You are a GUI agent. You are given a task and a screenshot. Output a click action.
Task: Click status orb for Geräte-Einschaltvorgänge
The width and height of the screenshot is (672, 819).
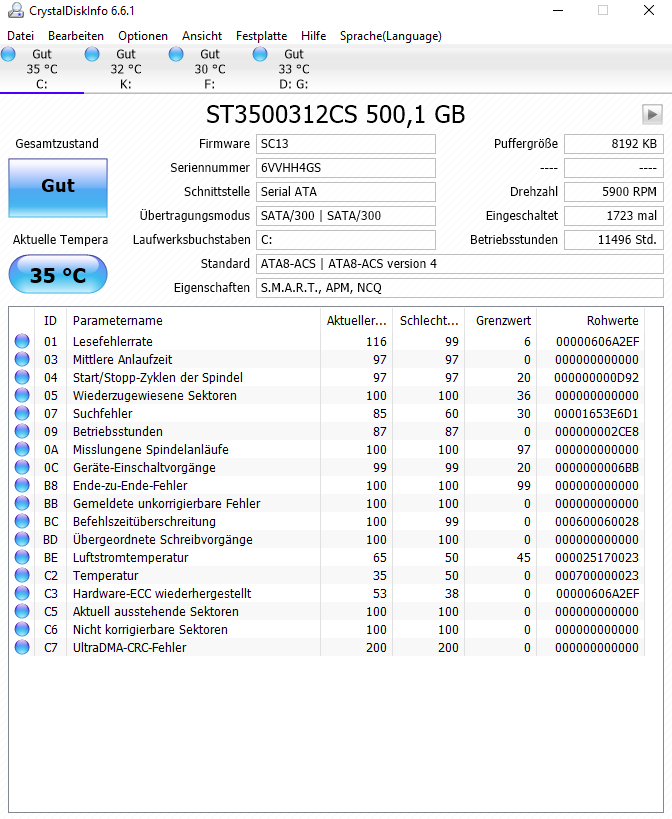(22, 467)
